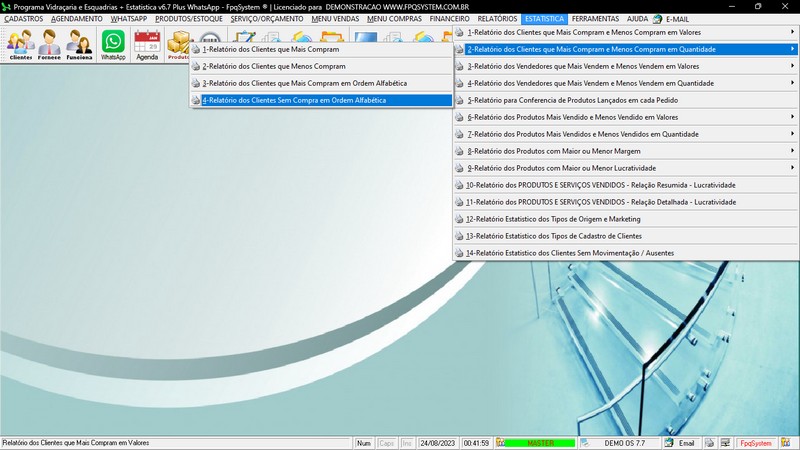Open the Fornece suppliers icon
800x450 pixels.
click(49, 45)
